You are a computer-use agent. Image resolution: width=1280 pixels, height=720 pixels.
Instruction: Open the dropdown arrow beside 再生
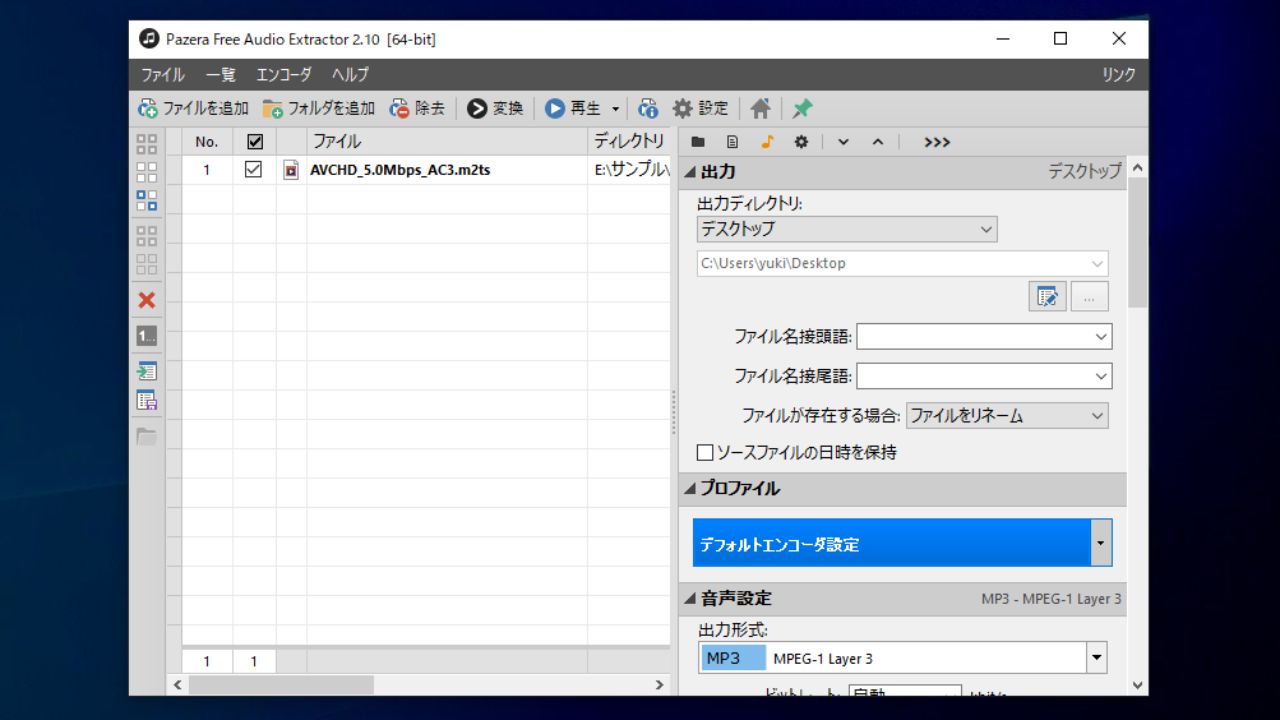[615, 108]
